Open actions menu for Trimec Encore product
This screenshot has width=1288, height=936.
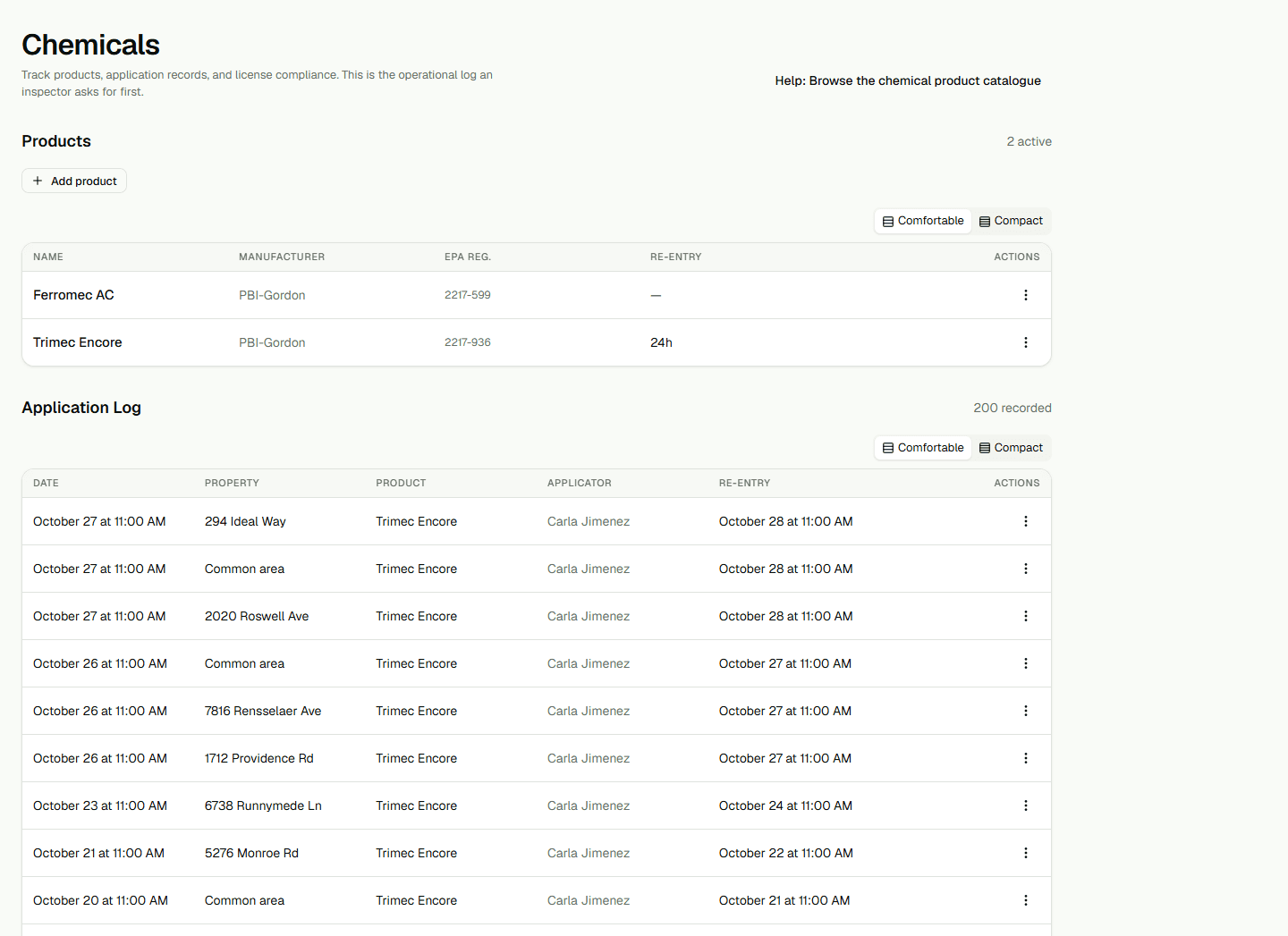(1025, 342)
